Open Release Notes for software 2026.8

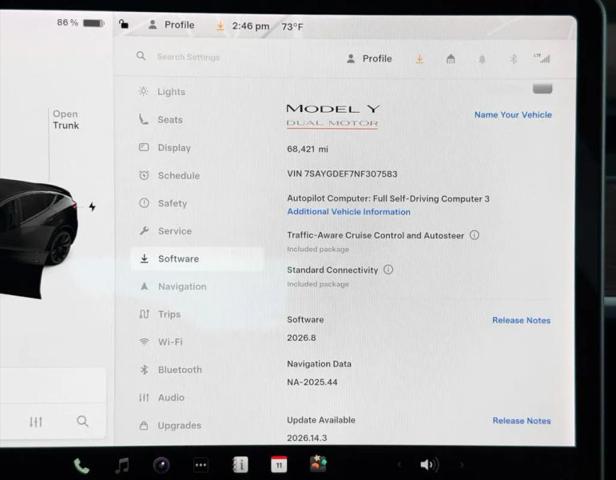(521, 320)
